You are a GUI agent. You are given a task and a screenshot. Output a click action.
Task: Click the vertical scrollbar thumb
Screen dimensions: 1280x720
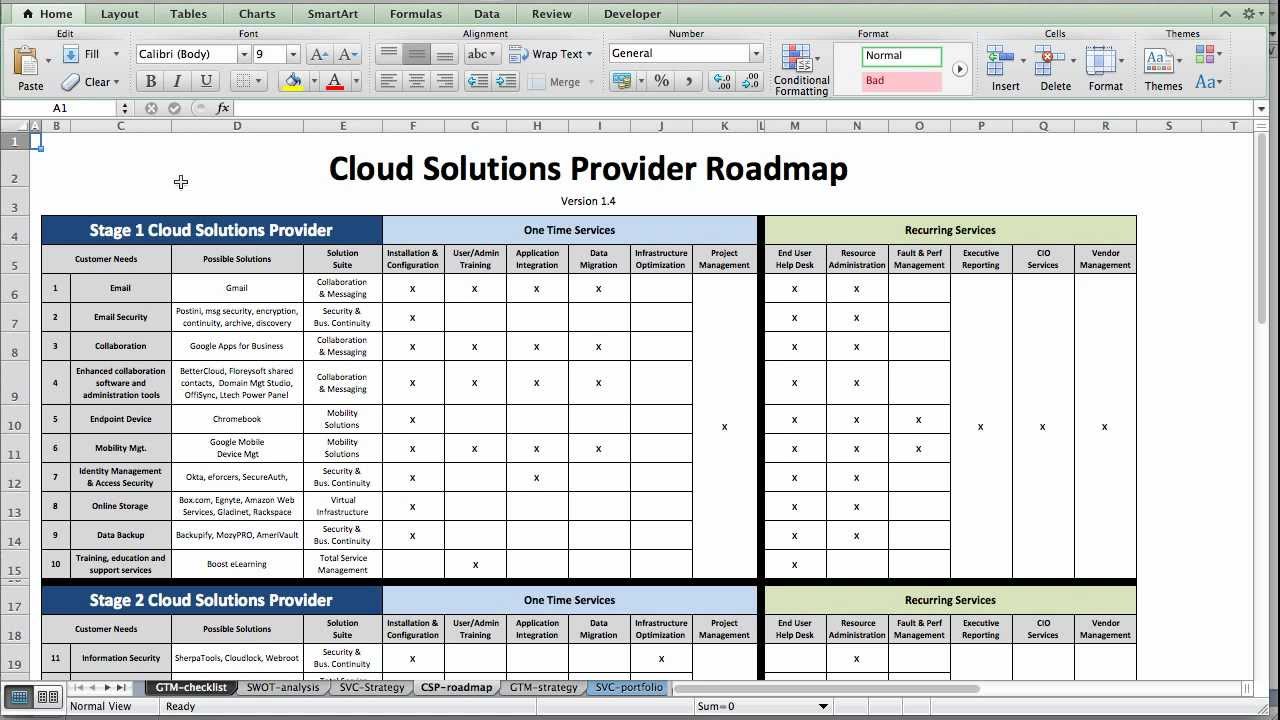point(1262,227)
